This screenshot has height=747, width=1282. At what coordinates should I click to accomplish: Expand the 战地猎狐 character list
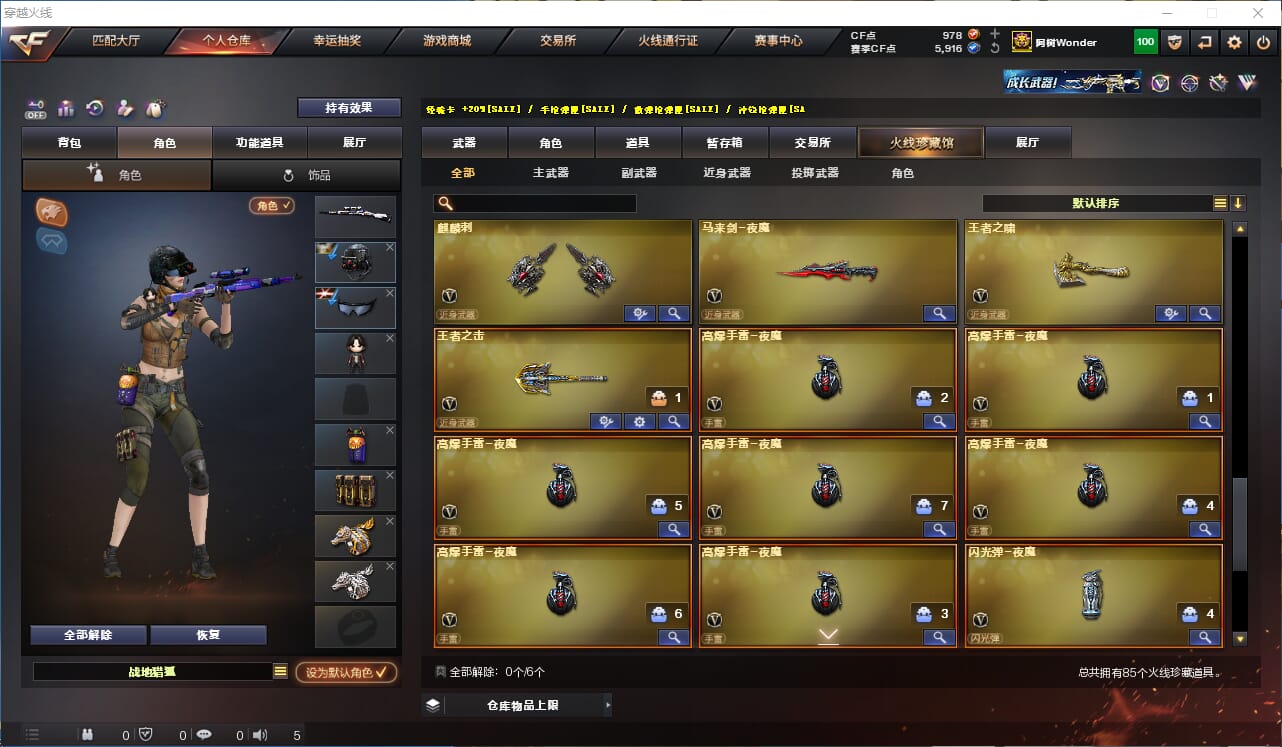280,672
